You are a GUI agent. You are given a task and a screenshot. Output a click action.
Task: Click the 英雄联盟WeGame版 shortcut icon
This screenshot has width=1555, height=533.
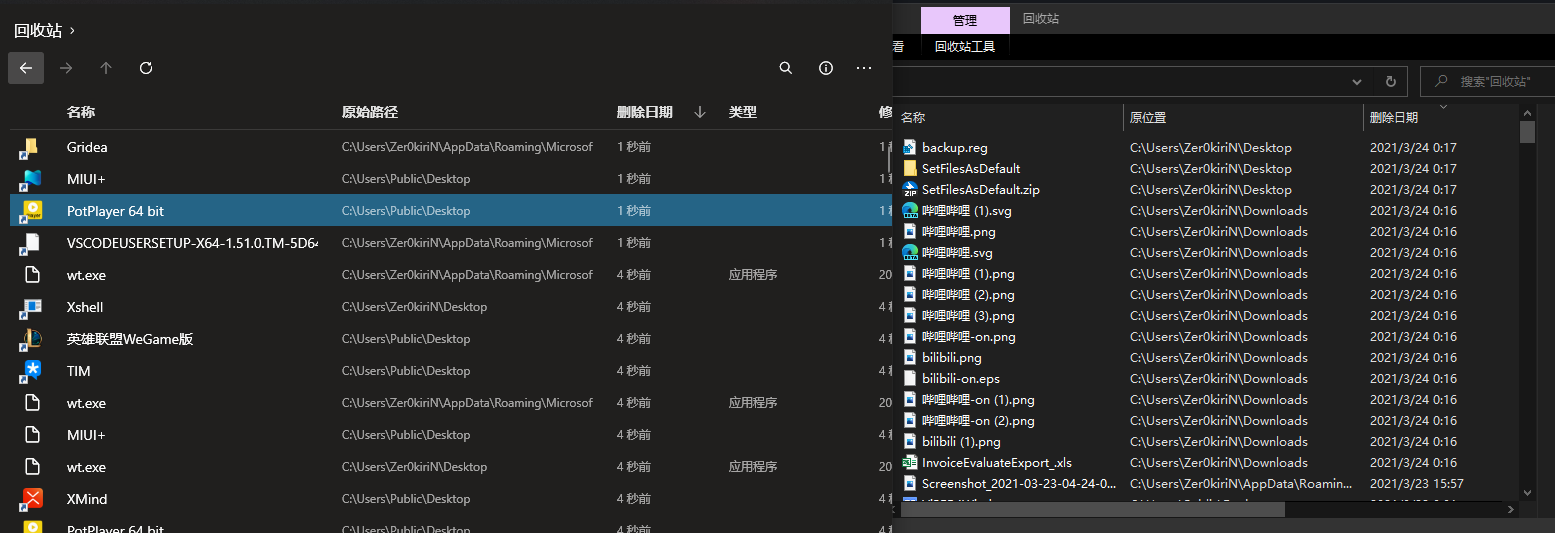click(x=31, y=339)
